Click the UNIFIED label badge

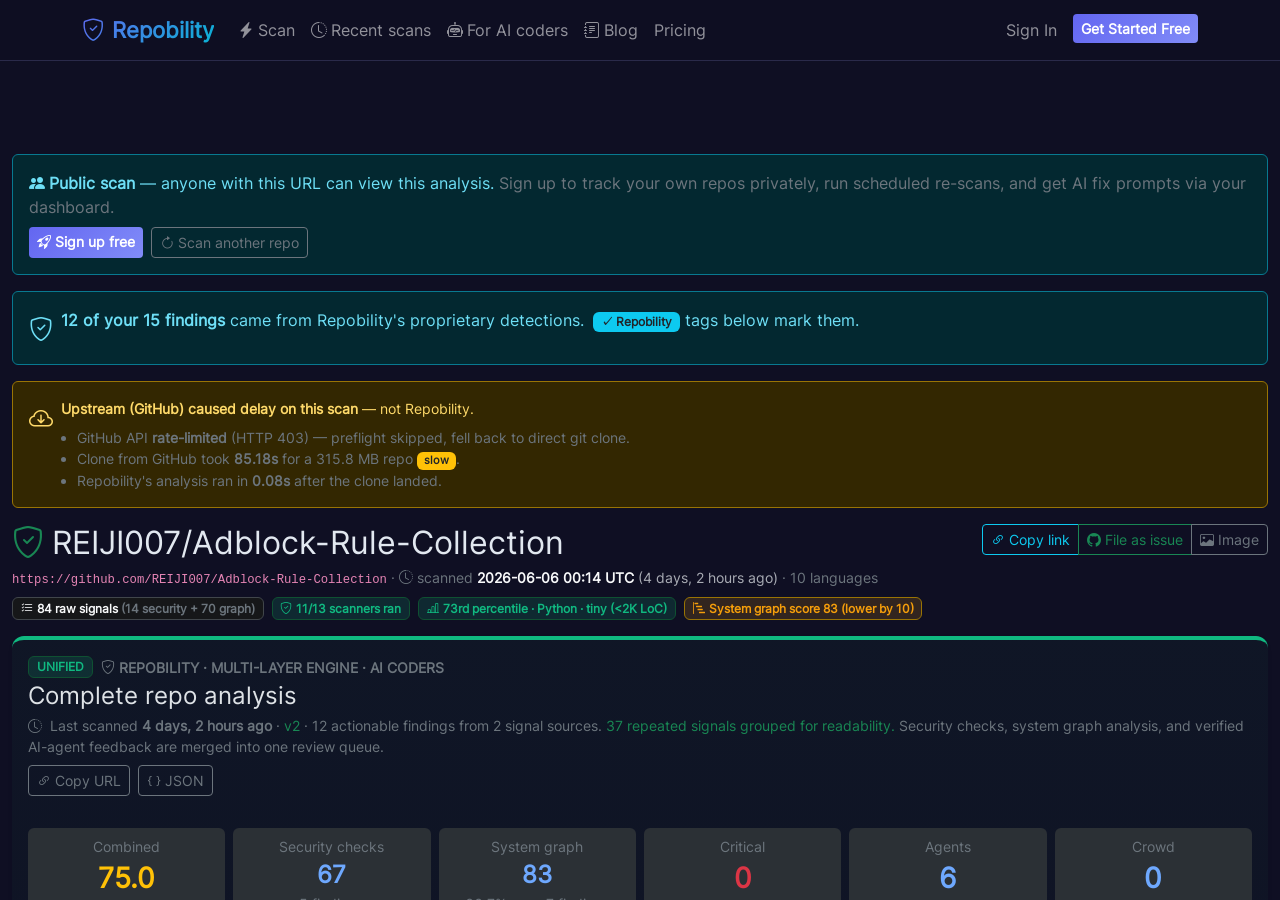point(60,667)
